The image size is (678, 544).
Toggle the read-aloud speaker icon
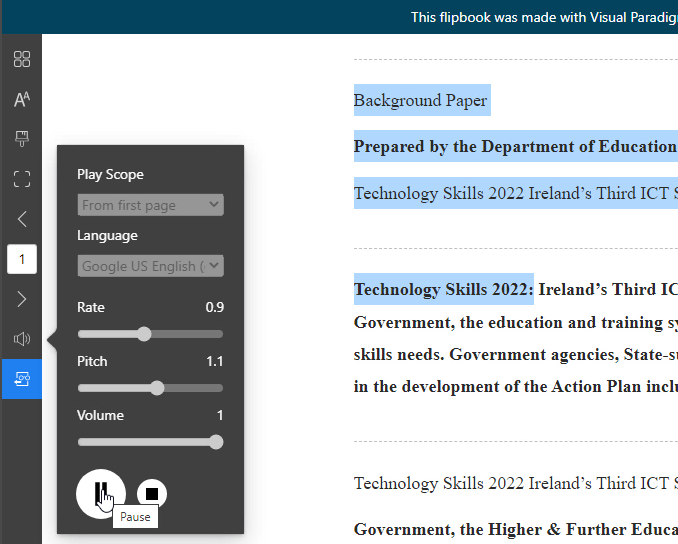pos(21,339)
